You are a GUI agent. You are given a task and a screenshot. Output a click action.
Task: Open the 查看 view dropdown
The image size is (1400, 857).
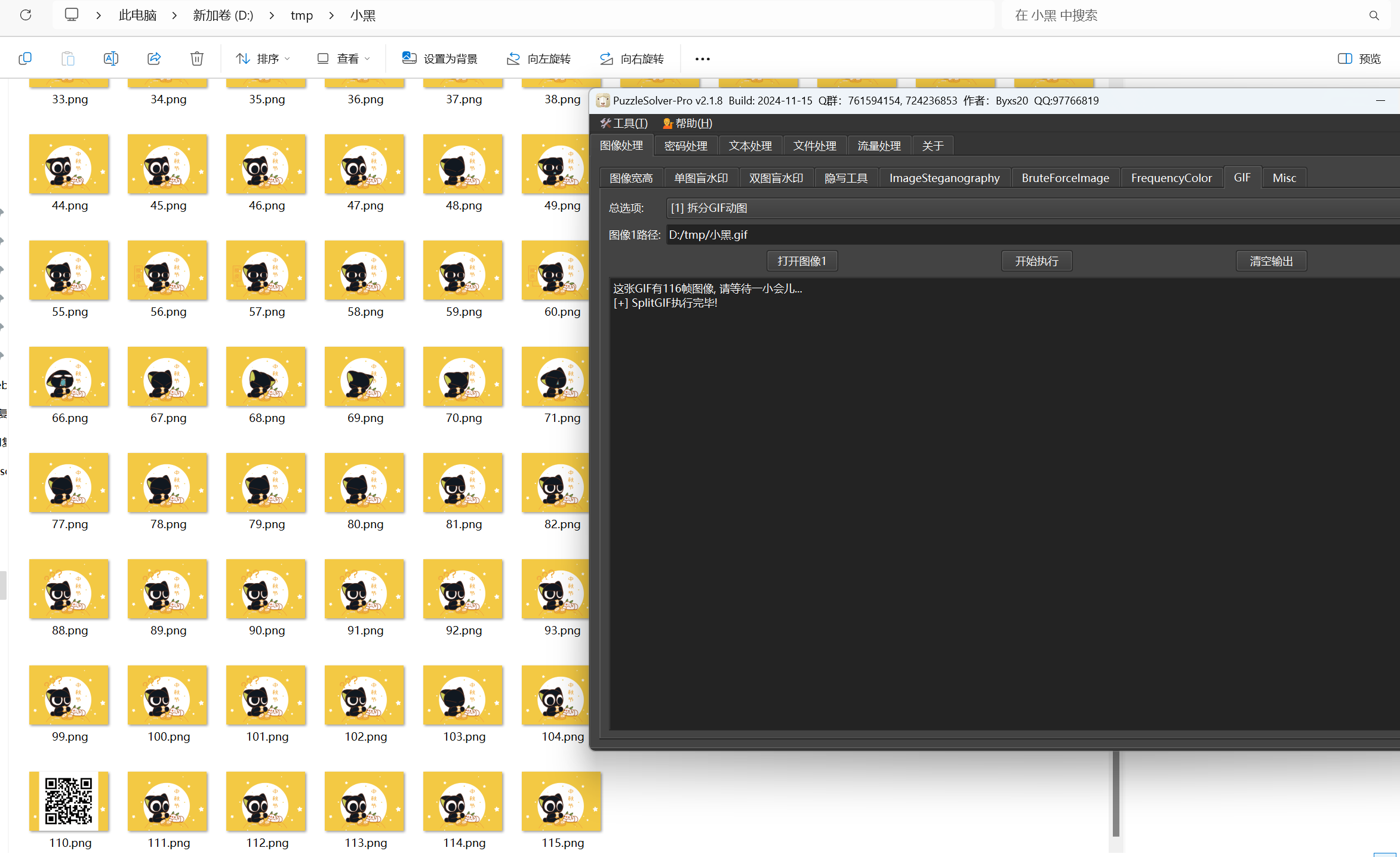[x=344, y=58]
